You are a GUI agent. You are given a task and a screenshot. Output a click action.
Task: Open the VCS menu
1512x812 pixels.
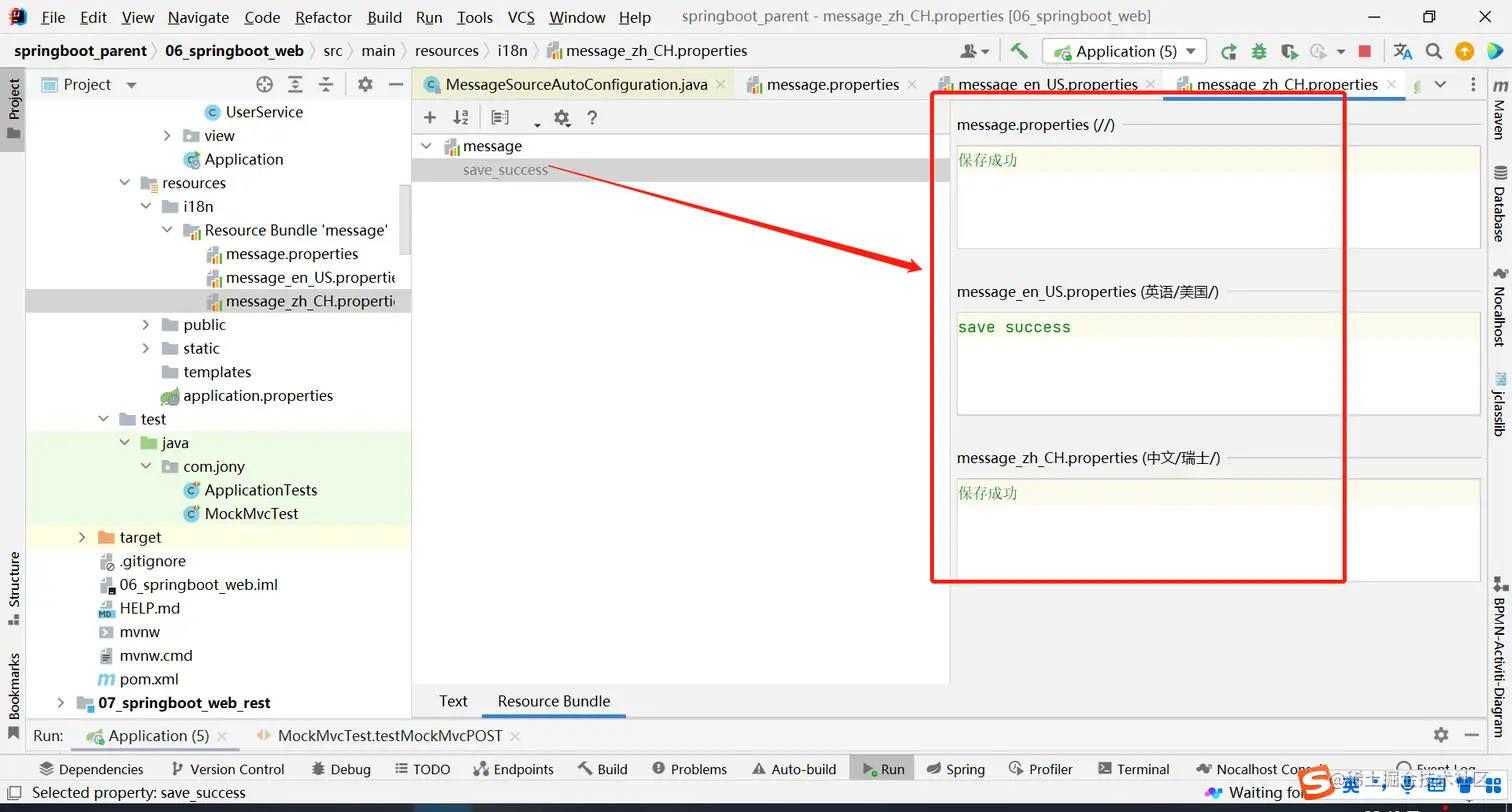coord(521,17)
